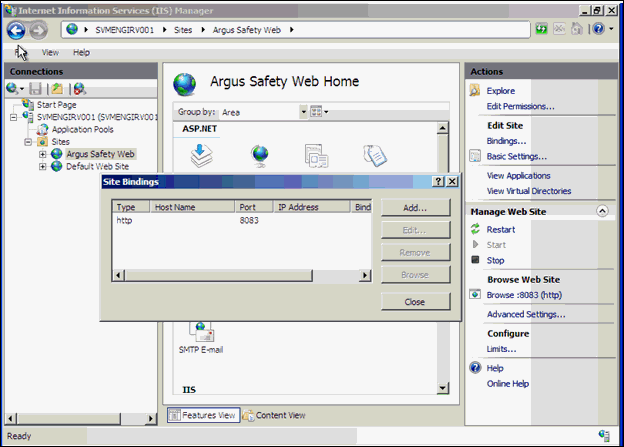Collapse the Manage Web Site section
This screenshot has width=624, height=447.
pyautogui.click(x=602, y=211)
